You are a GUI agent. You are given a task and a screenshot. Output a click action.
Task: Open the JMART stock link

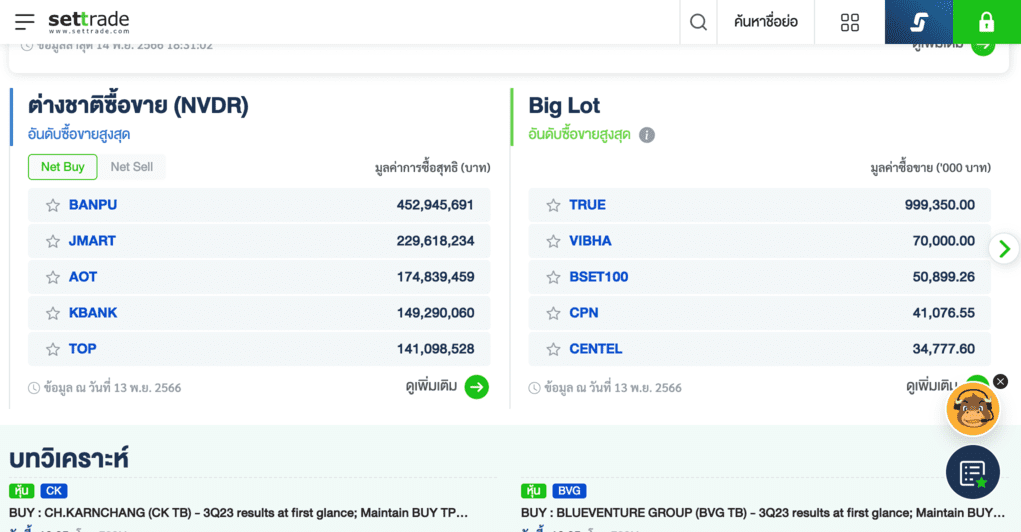[92, 241]
